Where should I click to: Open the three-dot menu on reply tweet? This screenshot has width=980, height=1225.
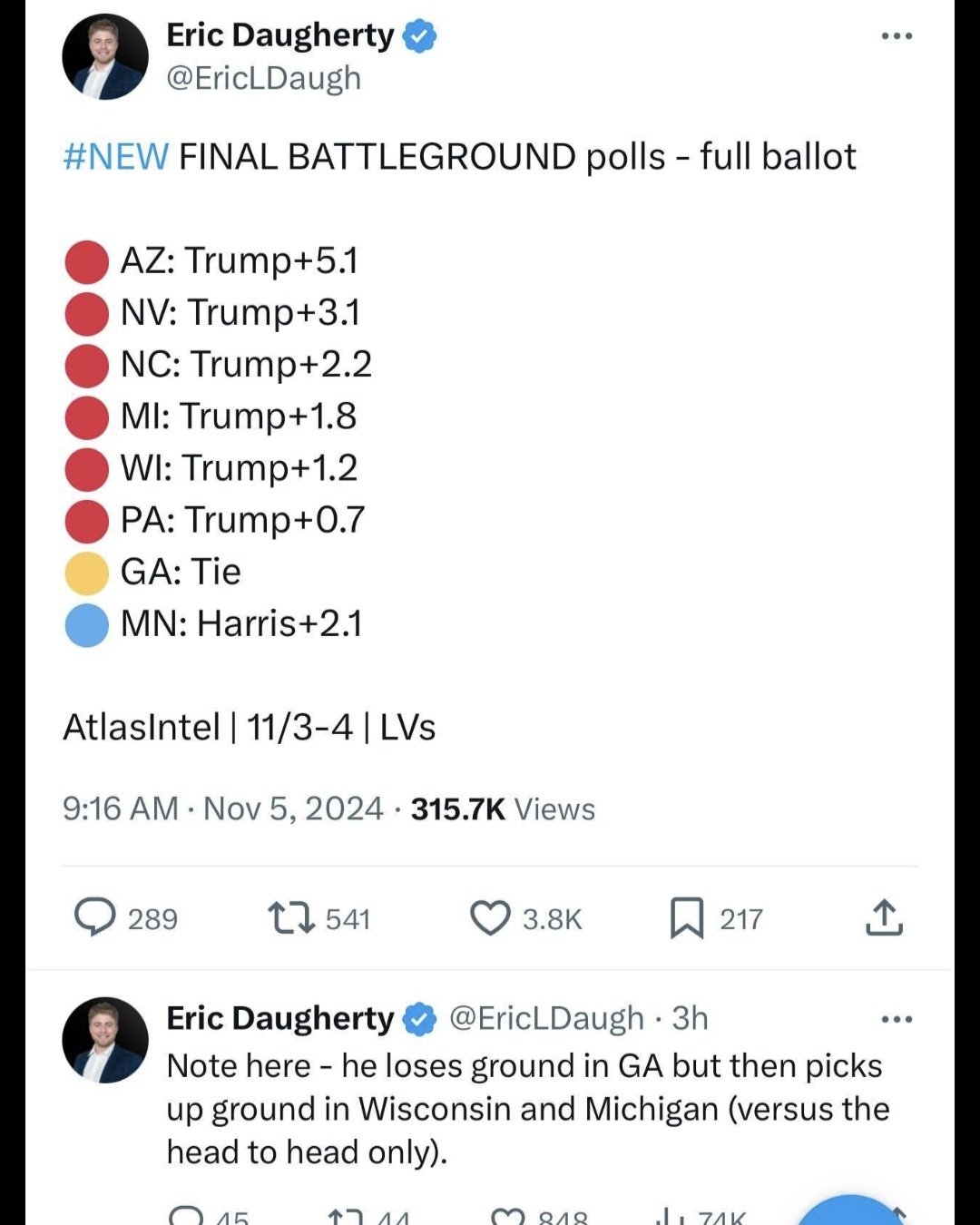pyautogui.click(x=897, y=1019)
